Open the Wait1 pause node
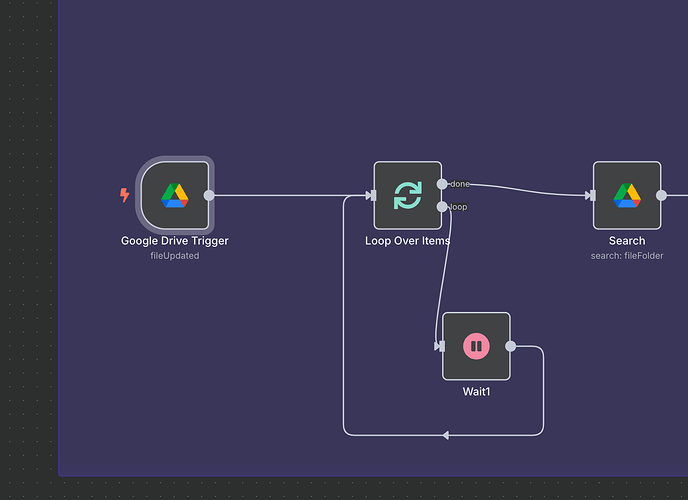This screenshot has height=500, width=688. point(476,346)
